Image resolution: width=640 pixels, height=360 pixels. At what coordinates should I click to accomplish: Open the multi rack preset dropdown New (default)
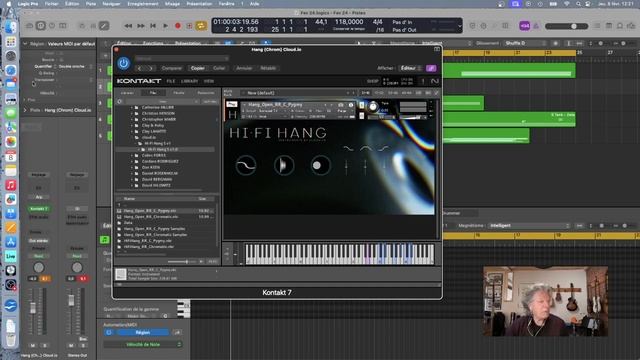pos(298,93)
